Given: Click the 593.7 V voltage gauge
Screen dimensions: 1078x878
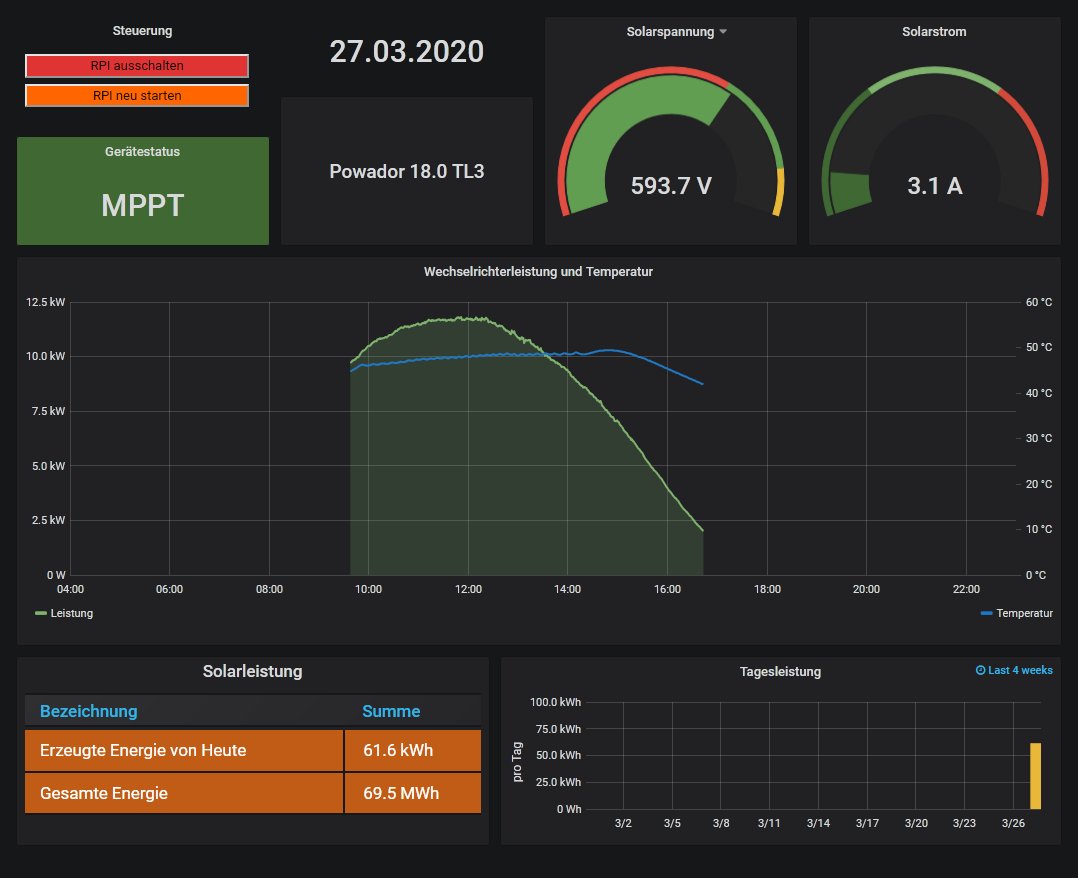Looking at the screenshot, I should point(671,186).
